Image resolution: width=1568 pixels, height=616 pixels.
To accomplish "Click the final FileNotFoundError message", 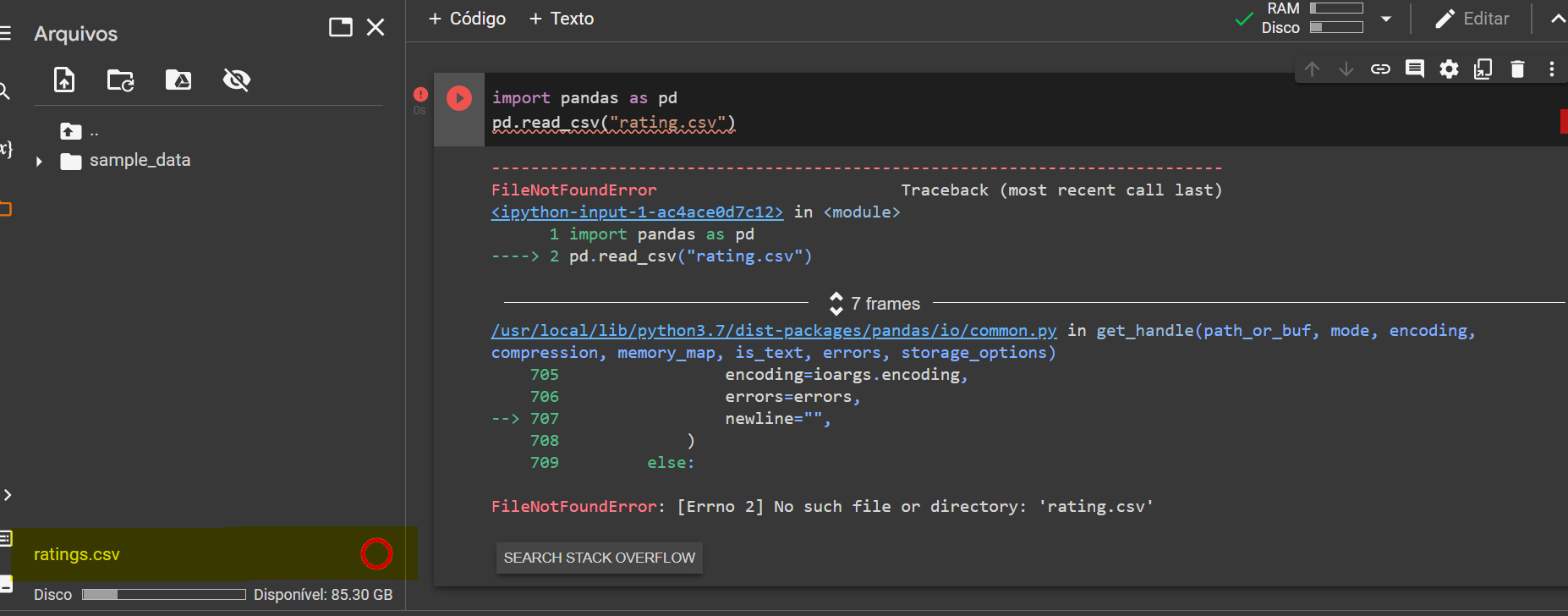I will 822,507.
